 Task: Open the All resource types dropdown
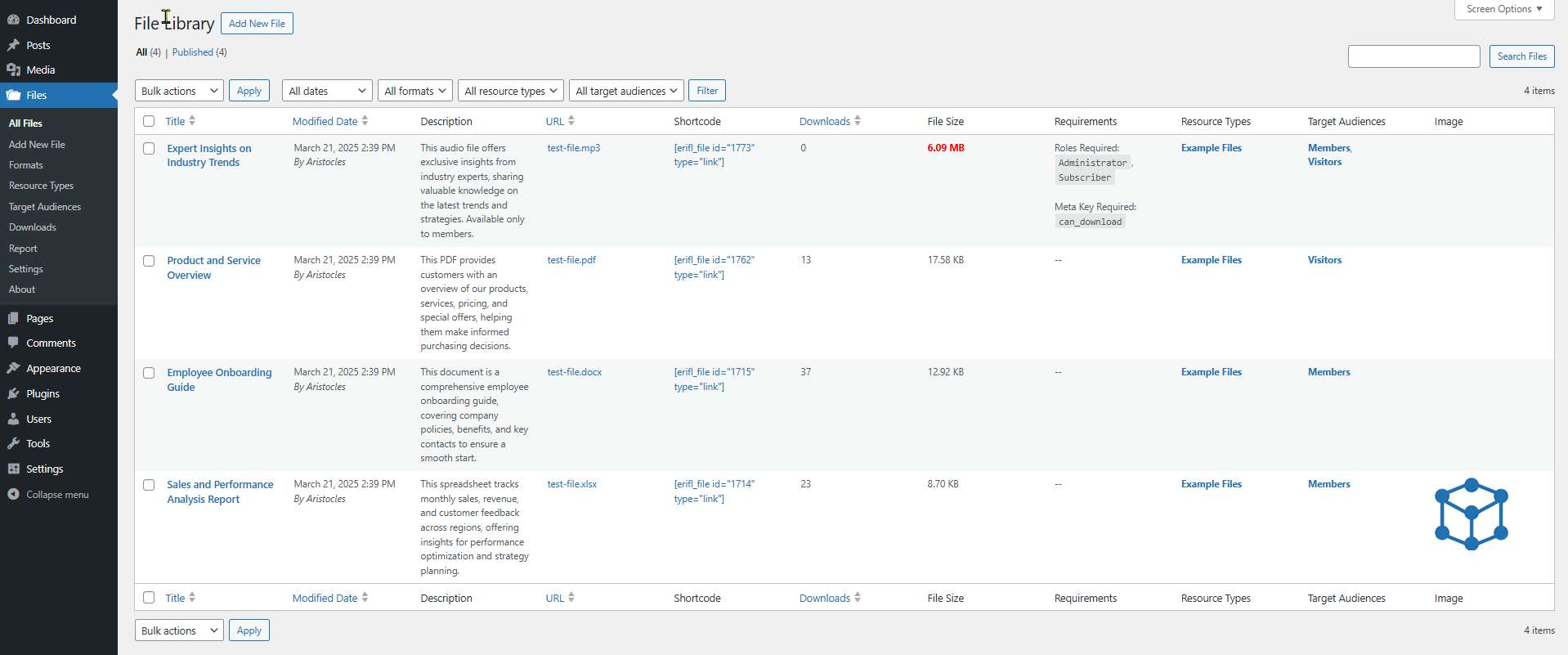511,91
